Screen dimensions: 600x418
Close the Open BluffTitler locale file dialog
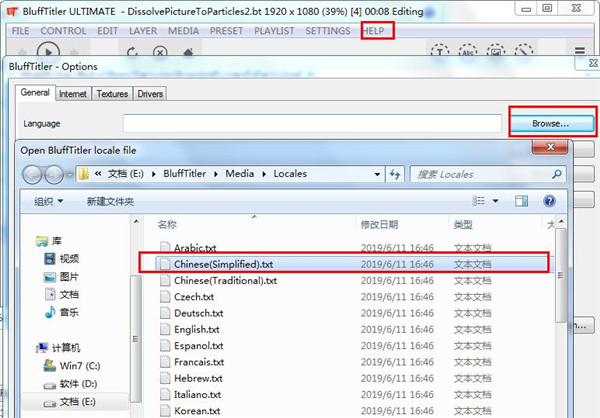[x=550, y=147]
